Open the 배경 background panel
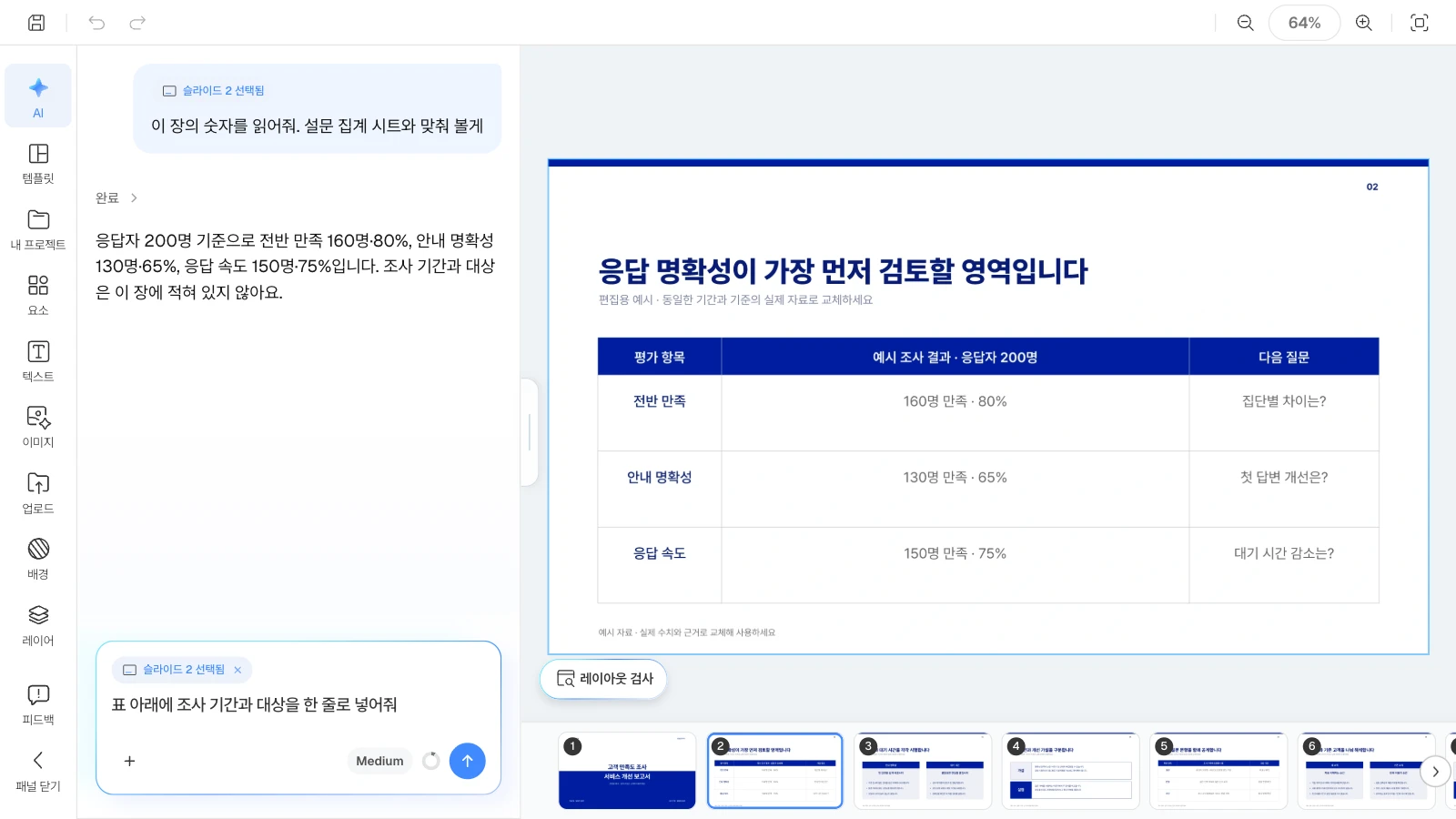Screen dimensions: 1456x819 (x=38, y=559)
